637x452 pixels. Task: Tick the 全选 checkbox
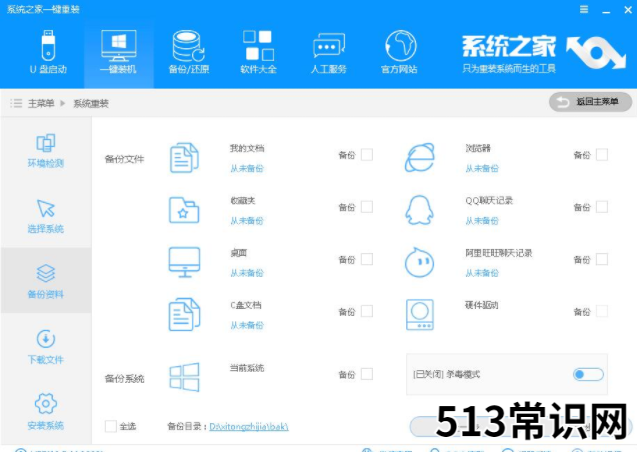pyautogui.click(x=110, y=426)
